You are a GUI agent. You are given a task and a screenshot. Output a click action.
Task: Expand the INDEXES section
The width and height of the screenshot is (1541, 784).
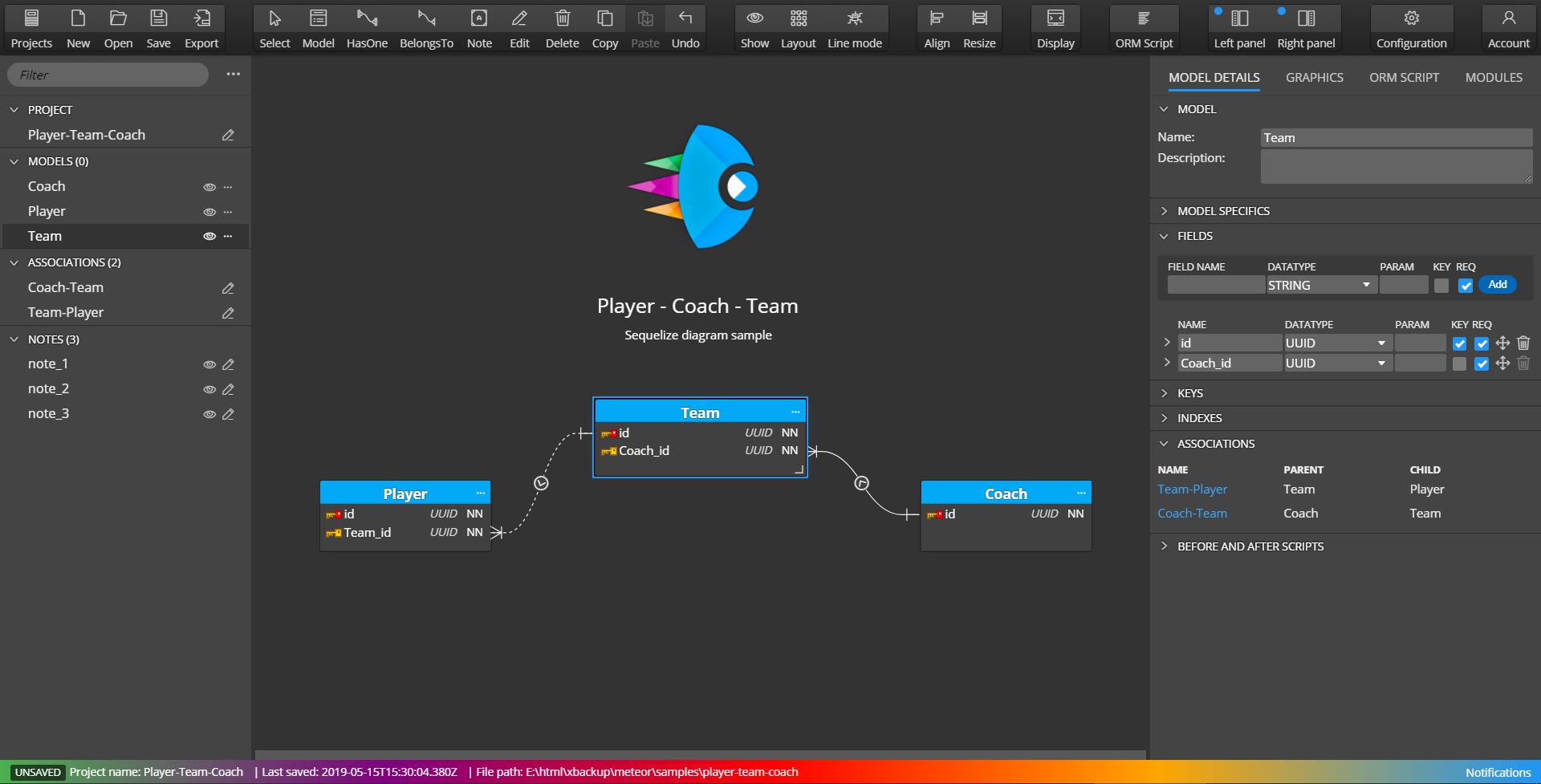point(1198,418)
